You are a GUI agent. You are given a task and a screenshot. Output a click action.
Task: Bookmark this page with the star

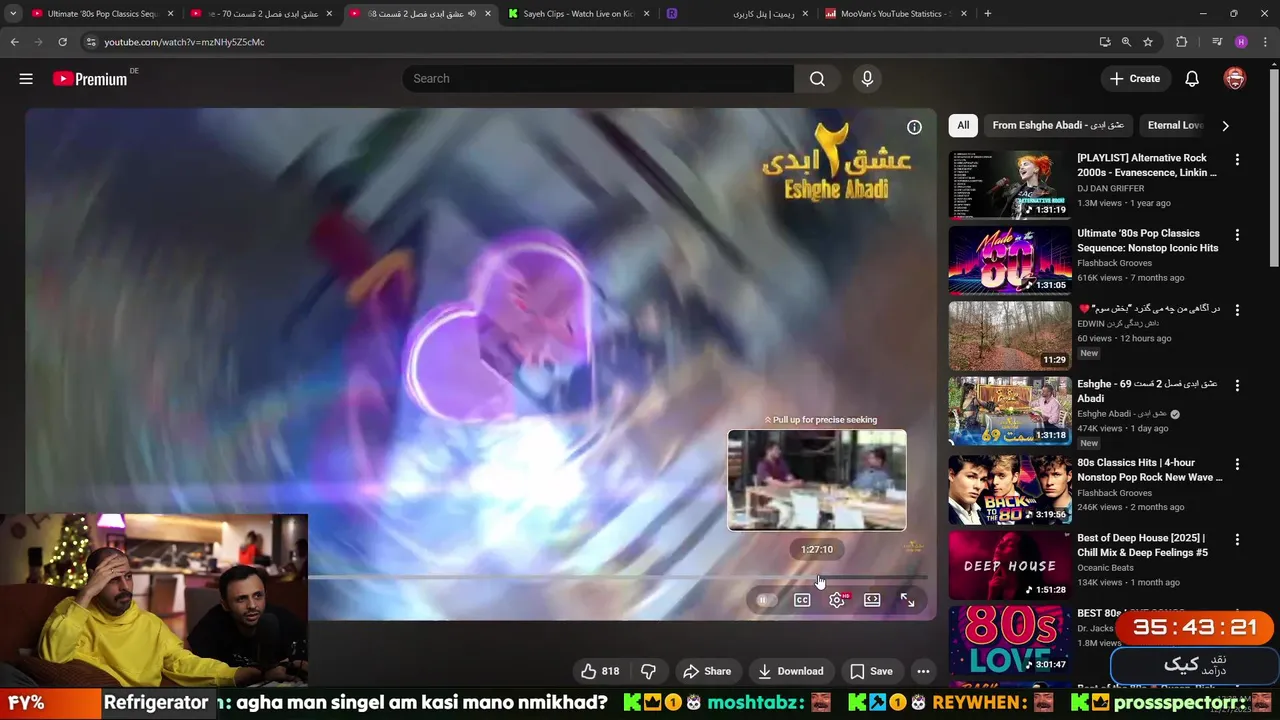tap(1148, 42)
